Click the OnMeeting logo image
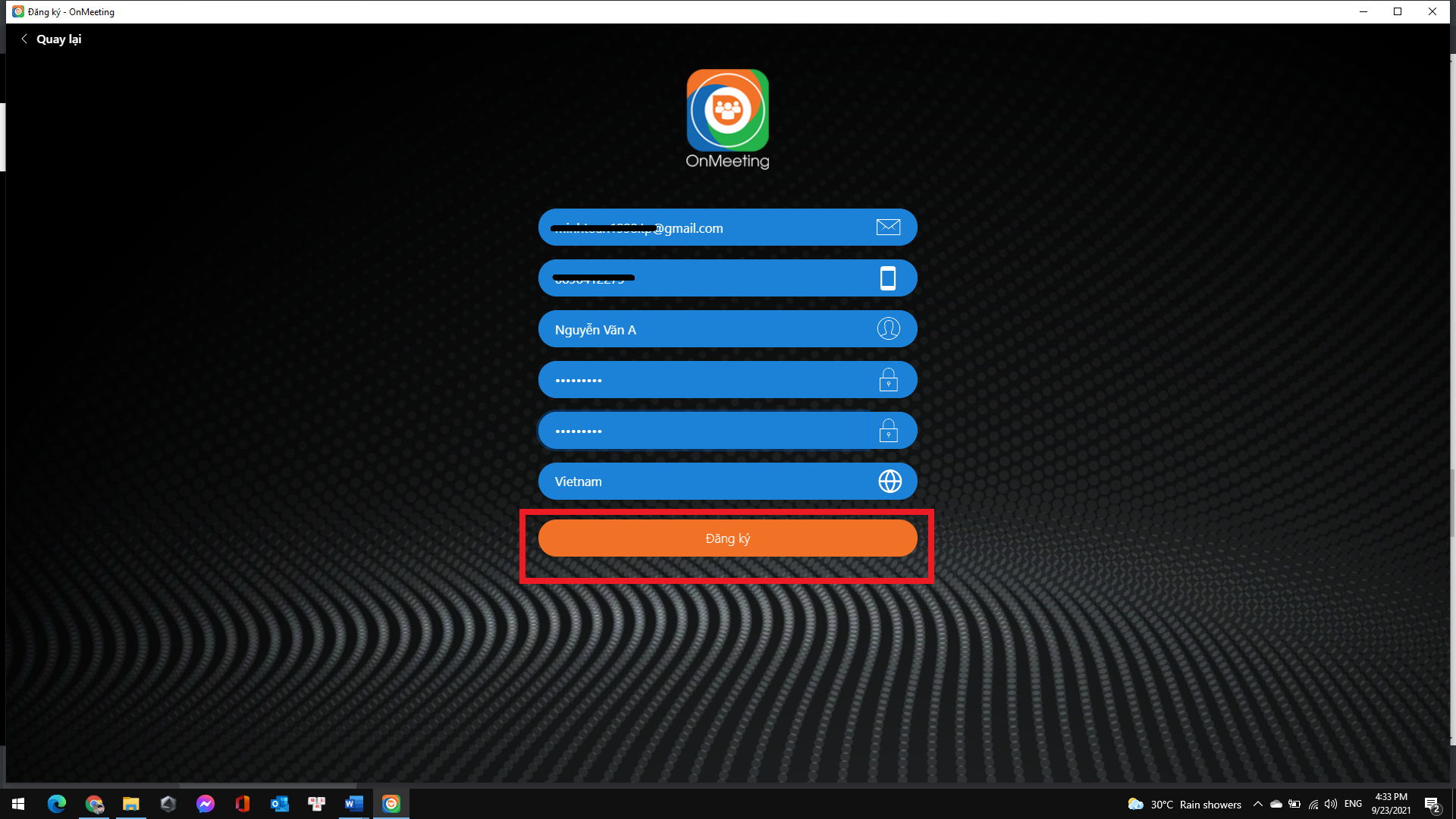Image resolution: width=1456 pixels, height=819 pixels. 727,119
